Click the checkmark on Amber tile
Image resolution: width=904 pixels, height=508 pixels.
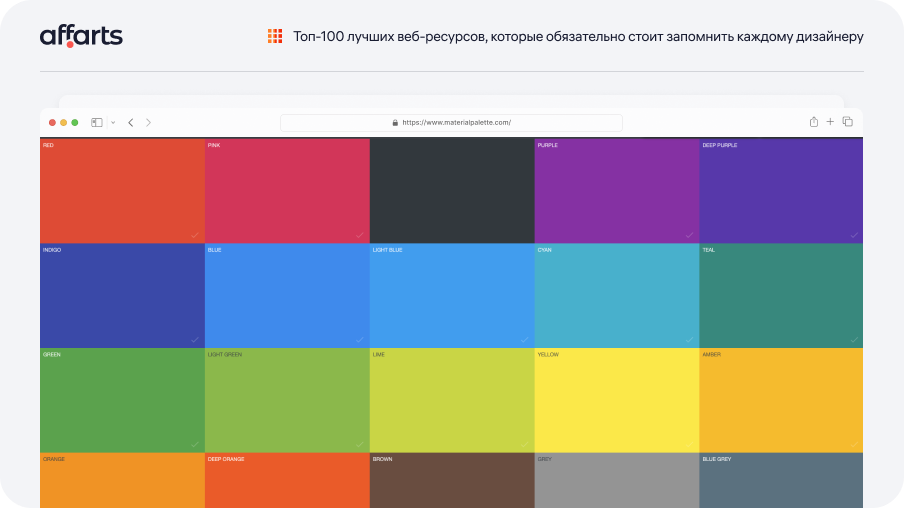coord(854,445)
